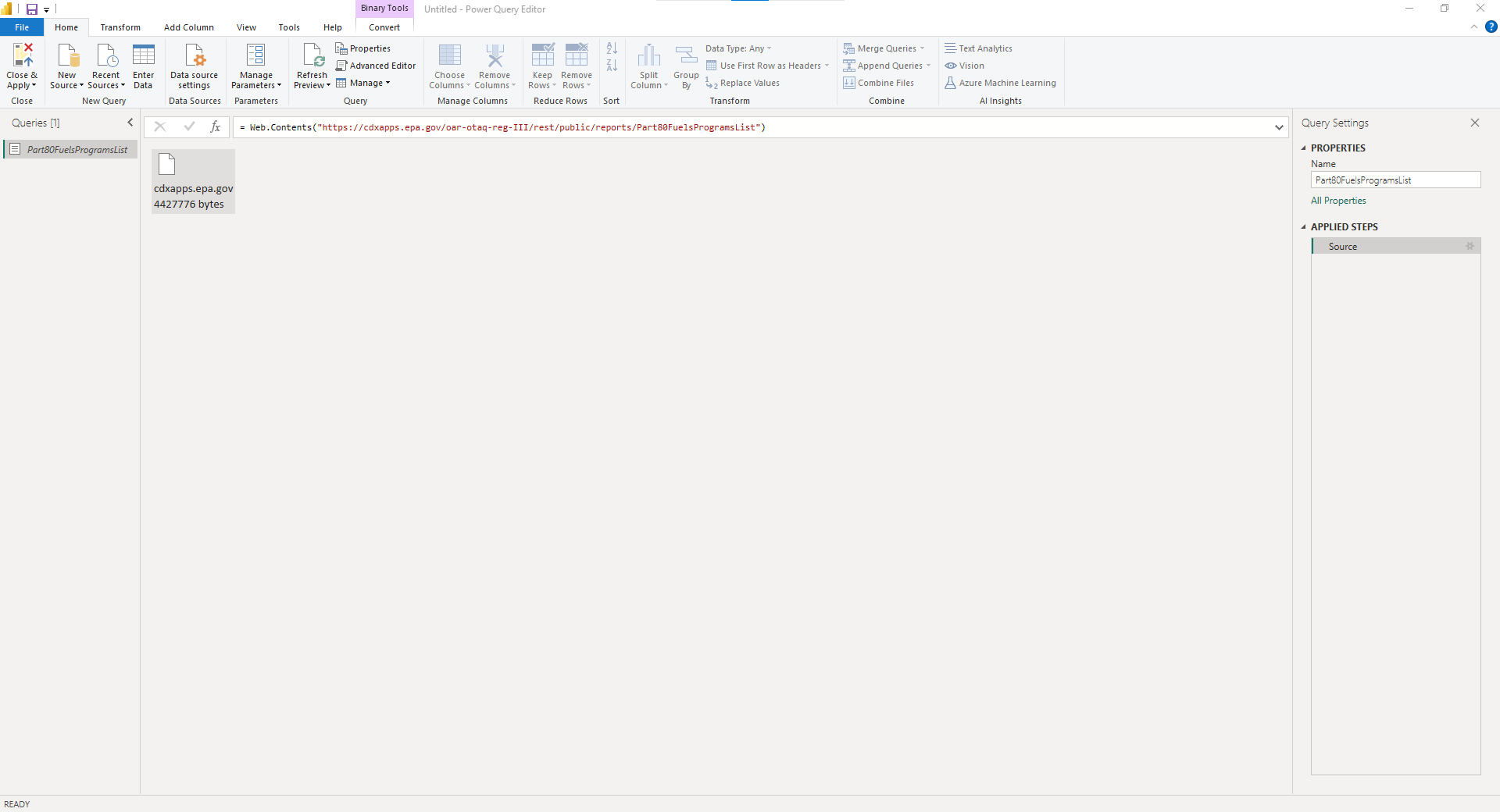Collapse the PROPERTIES section
1500x812 pixels.
(1303, 148)
